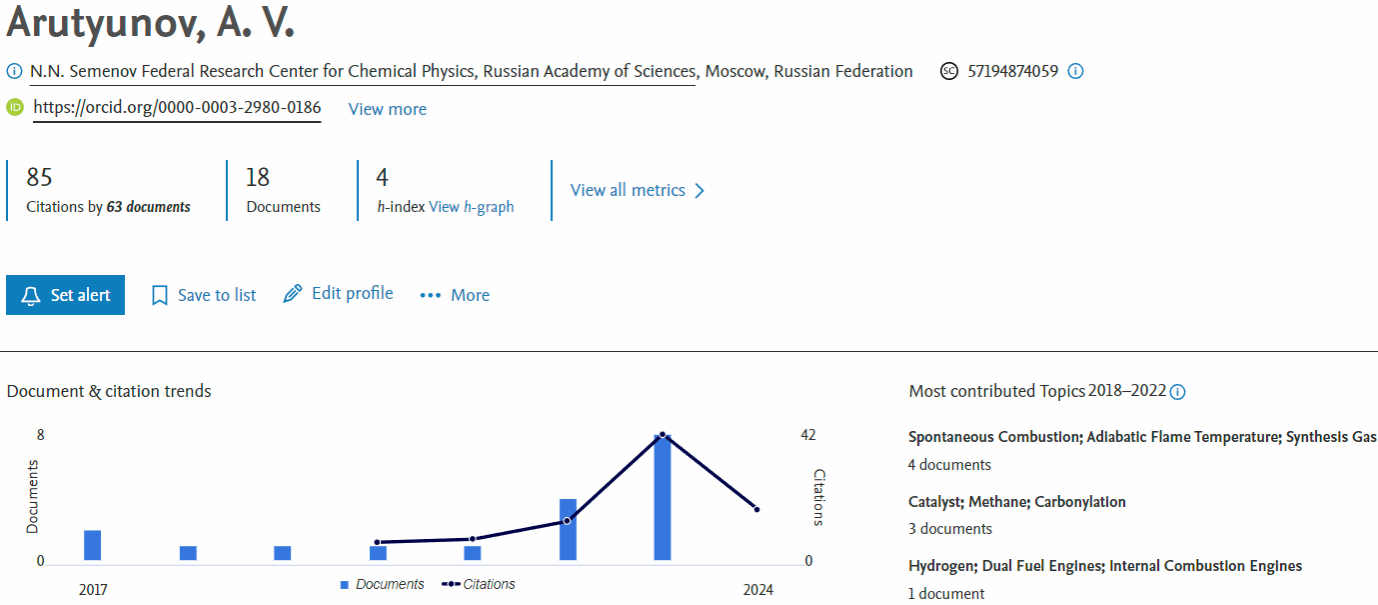The width and height of the screenshot is (1378, 605).
Task: Open the Spontaneous Combustion topic
Action: pyautogui.click(x=1142, y=437)
